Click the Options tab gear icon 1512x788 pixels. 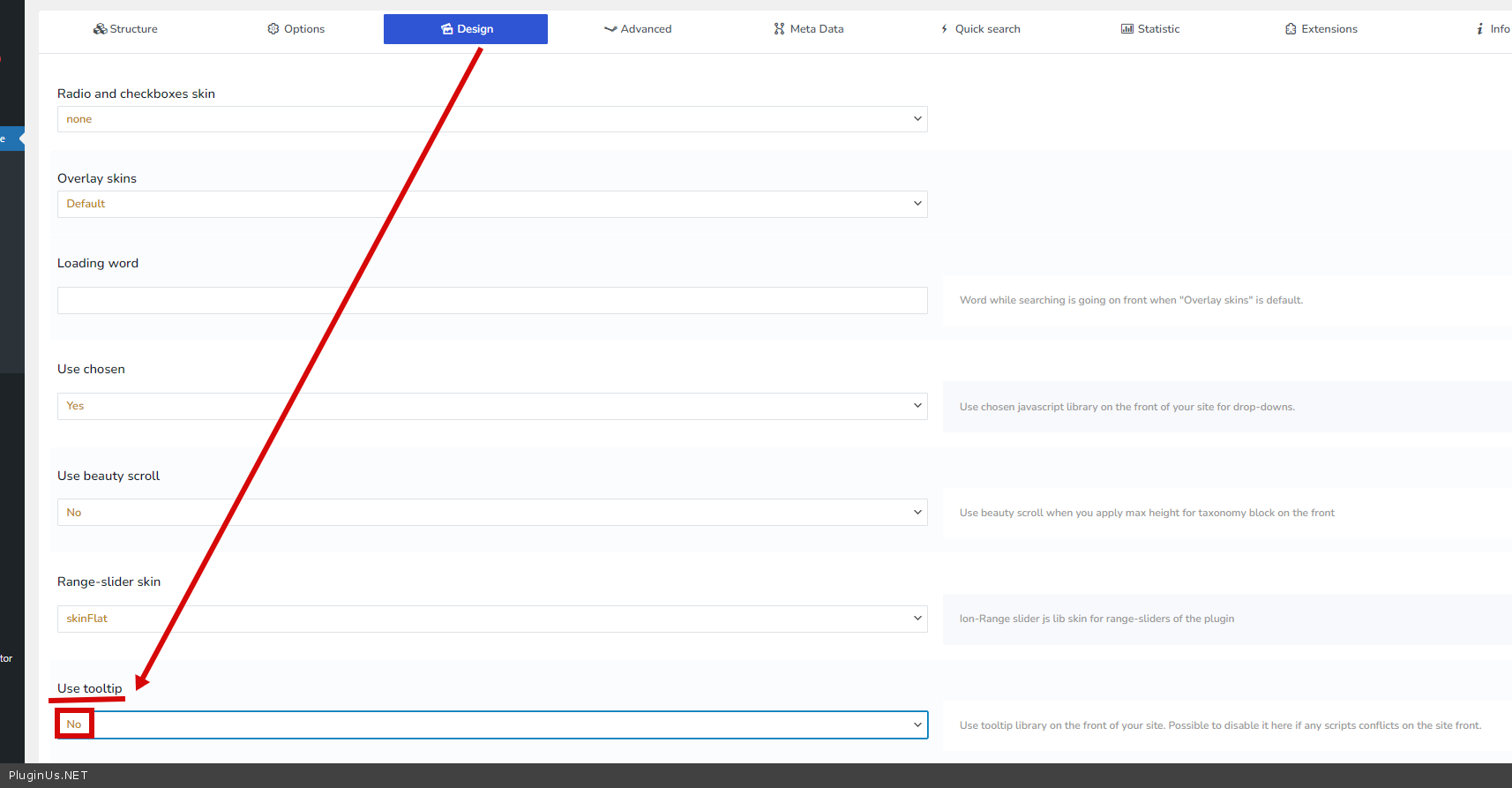(x=273, y=29)
